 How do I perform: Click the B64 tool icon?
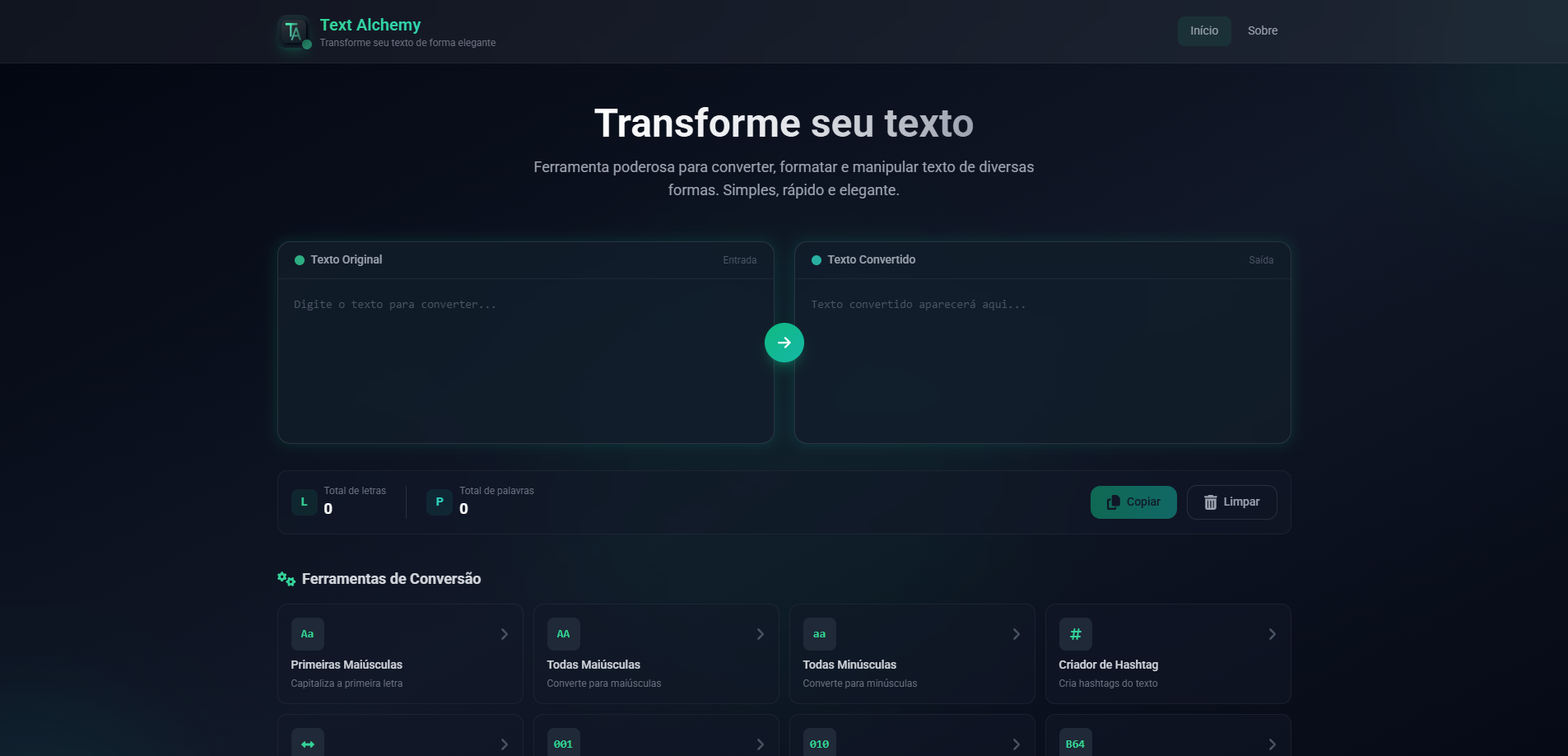1075,744
